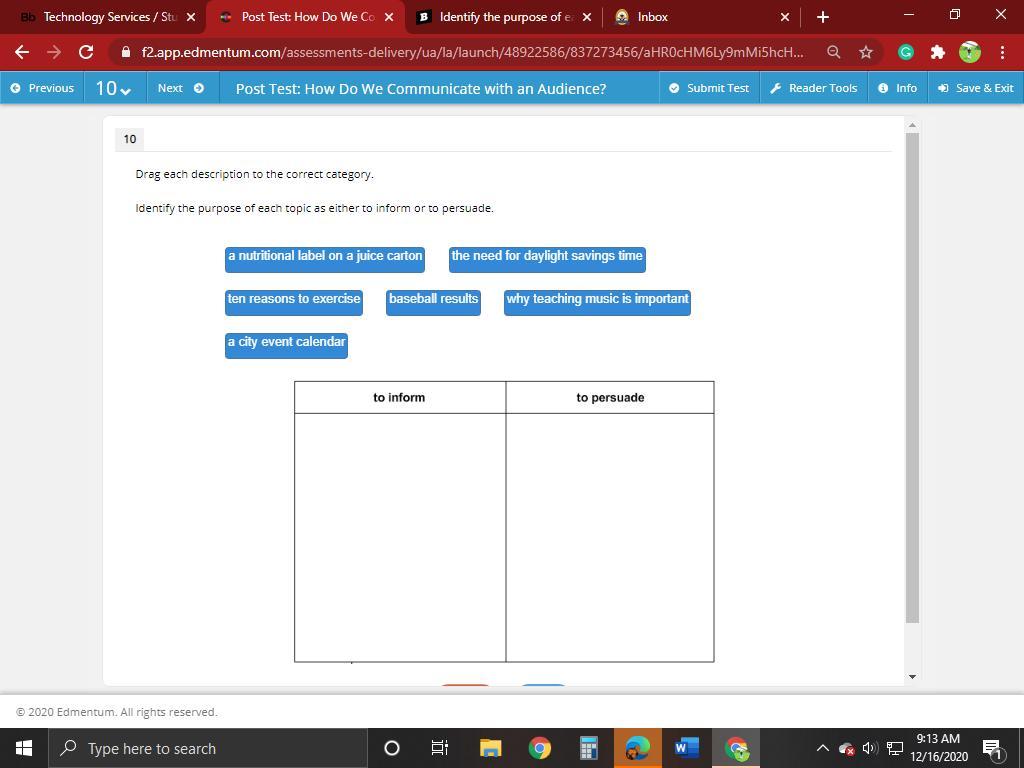Open Chrome three-dot menu

(1002, 52)
